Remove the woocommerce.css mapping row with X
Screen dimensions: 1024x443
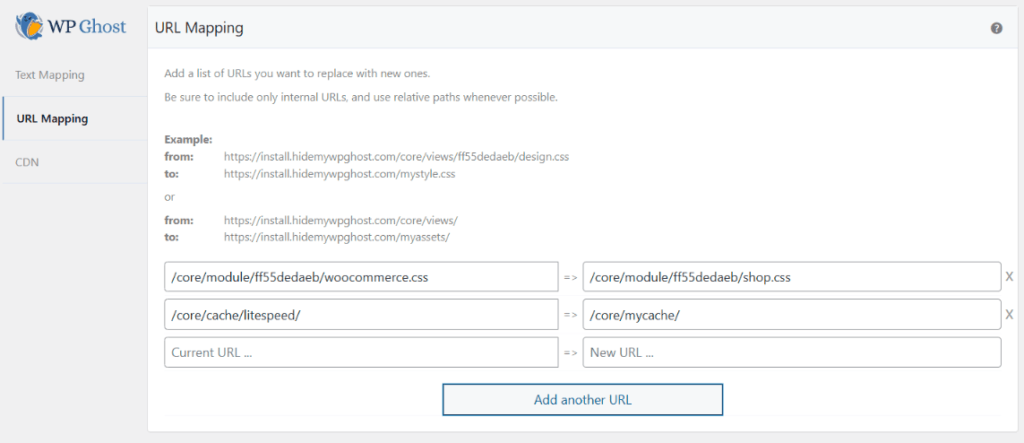point(1009,277)
